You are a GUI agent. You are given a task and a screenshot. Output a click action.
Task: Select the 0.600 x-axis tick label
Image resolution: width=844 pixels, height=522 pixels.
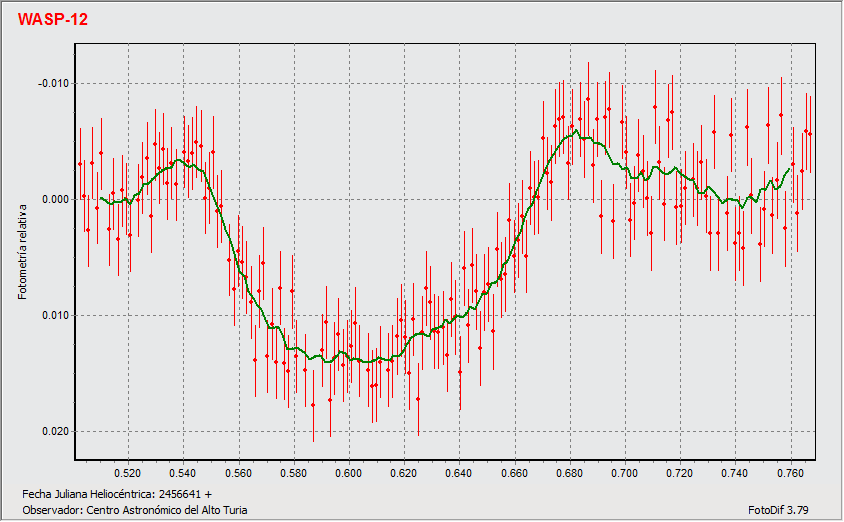[x=348, y=472]
